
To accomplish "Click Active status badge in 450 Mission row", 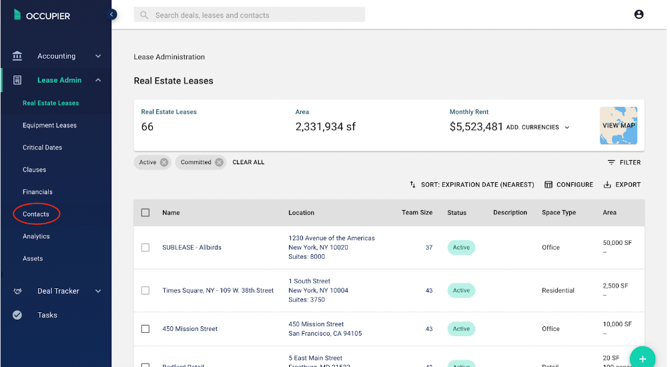I will 461,329.
